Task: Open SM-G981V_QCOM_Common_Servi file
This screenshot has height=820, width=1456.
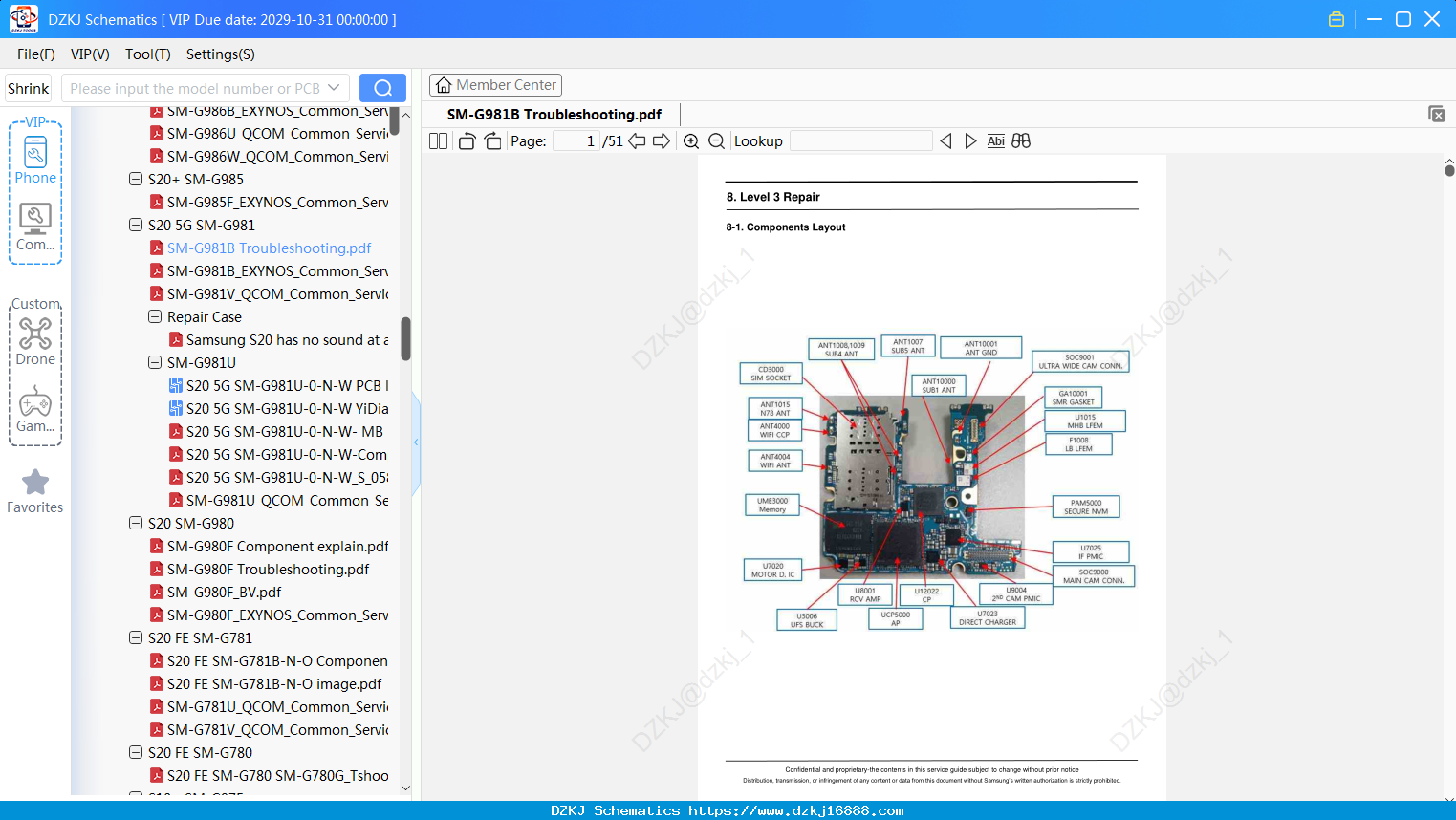Action: (x=269, y=294)
